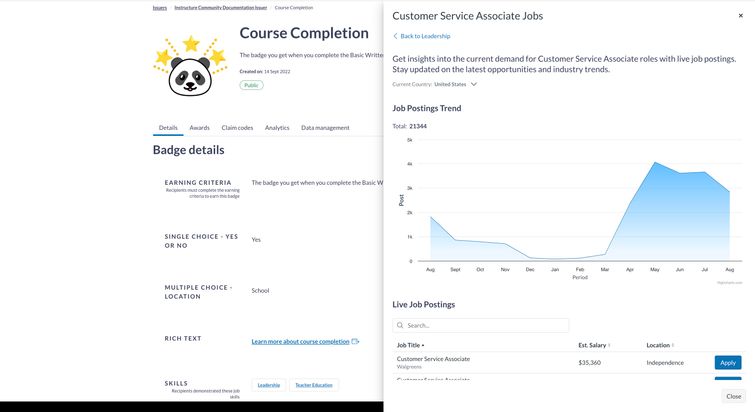Close the jobs side panel
This screenshot has width=755, height=412.
733,396
